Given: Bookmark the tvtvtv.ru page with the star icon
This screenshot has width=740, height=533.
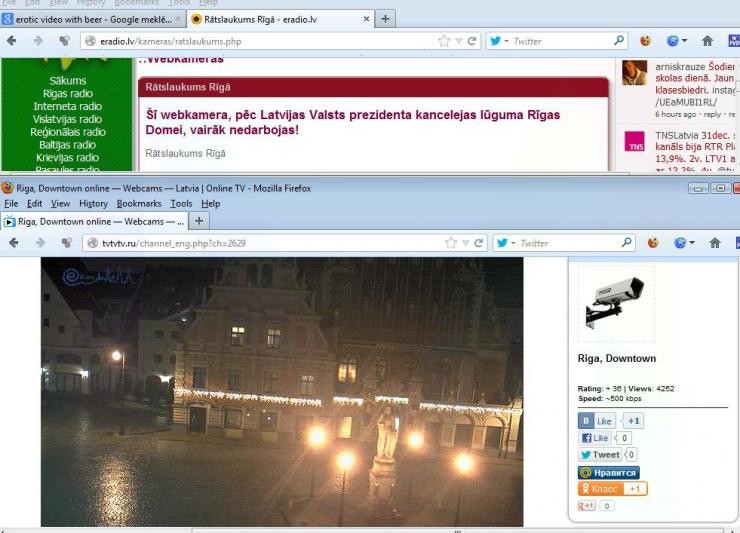Looking at the screenshot, I should pos(450,242).
